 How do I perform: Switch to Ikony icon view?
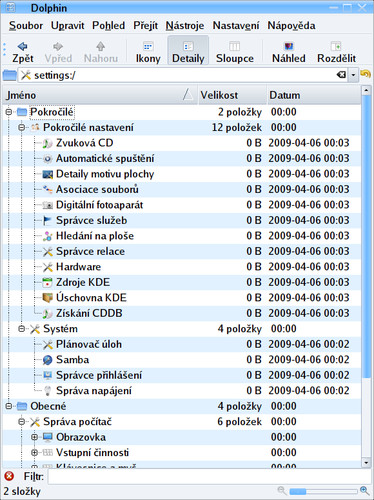click(148, 52)
